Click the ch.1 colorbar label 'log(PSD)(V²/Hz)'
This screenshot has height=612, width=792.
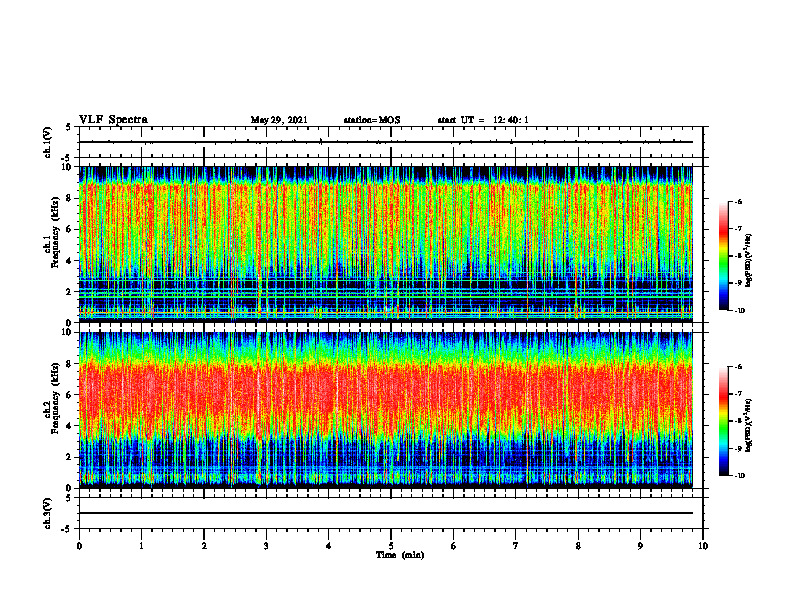[x=749, y=261]
